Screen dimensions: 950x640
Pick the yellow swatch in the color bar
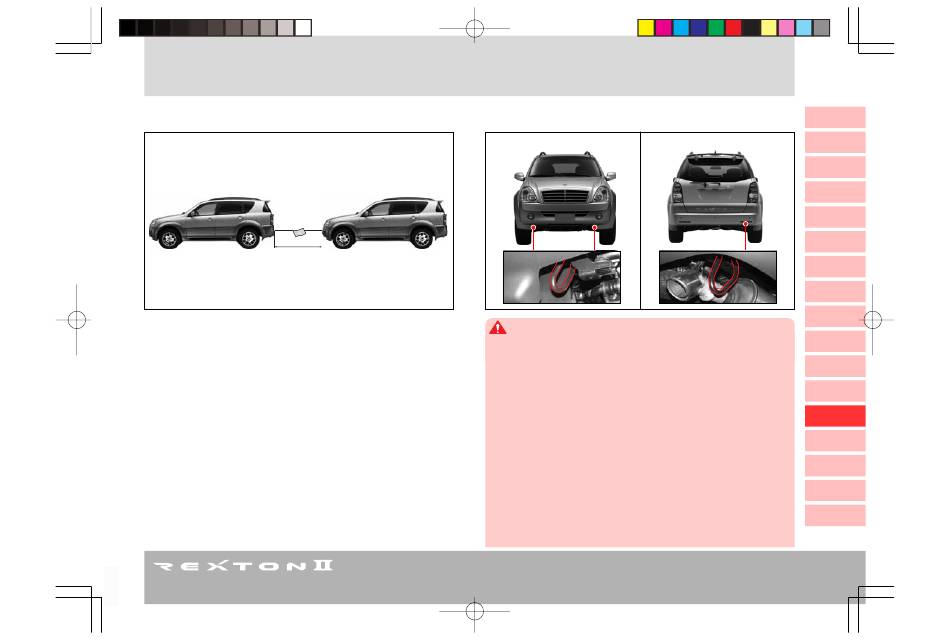click(x=646, y=28)
